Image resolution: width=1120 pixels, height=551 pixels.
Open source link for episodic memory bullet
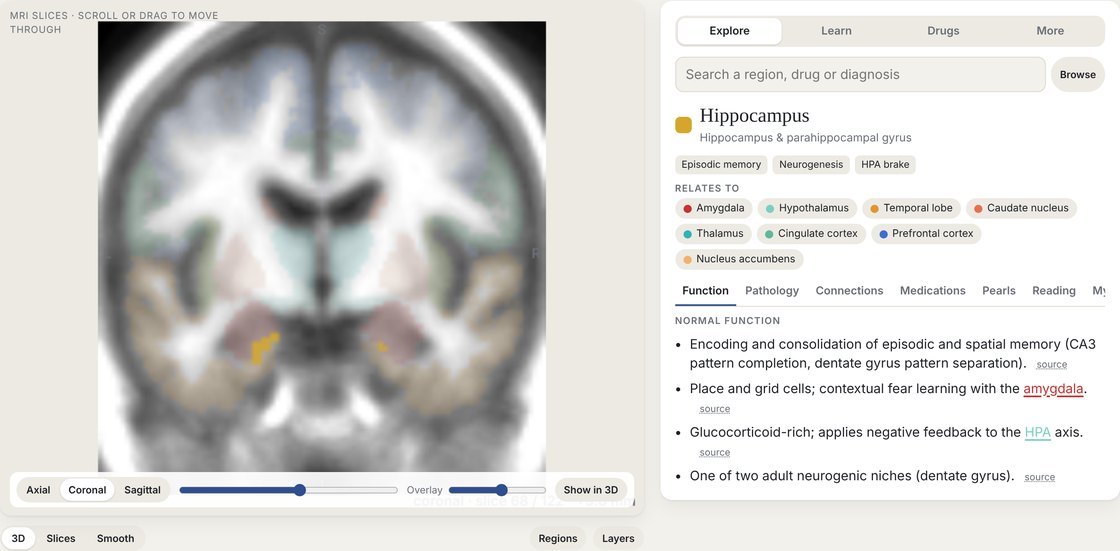(x=1051, y=364)
